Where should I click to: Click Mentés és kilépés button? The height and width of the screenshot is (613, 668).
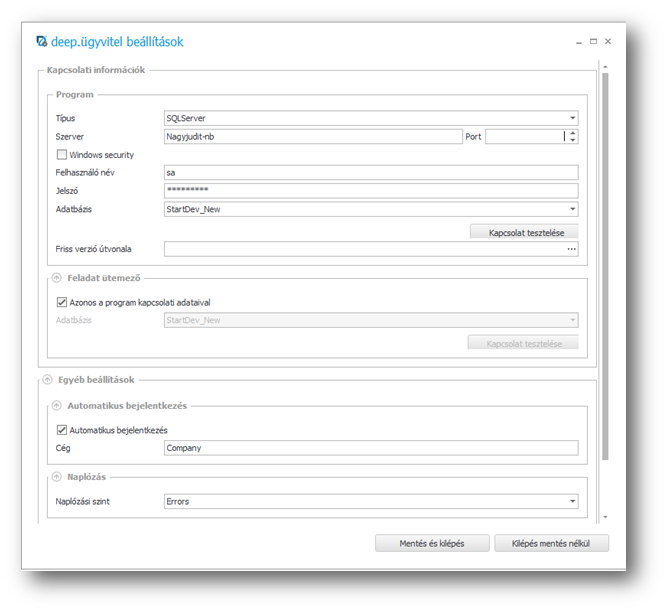(x=432, y=543)
